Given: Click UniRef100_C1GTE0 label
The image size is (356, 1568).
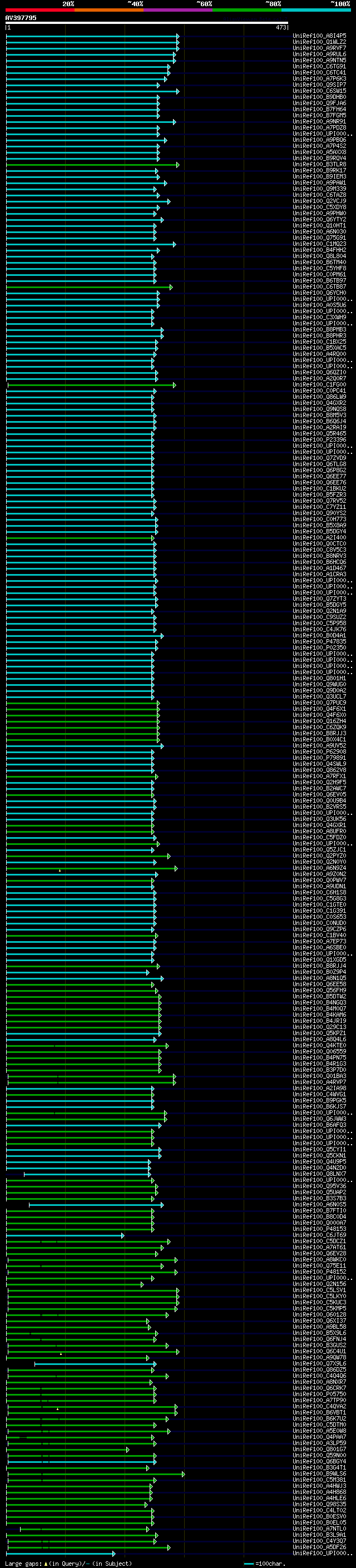Looking at the screenshot, I should point(319,904).
